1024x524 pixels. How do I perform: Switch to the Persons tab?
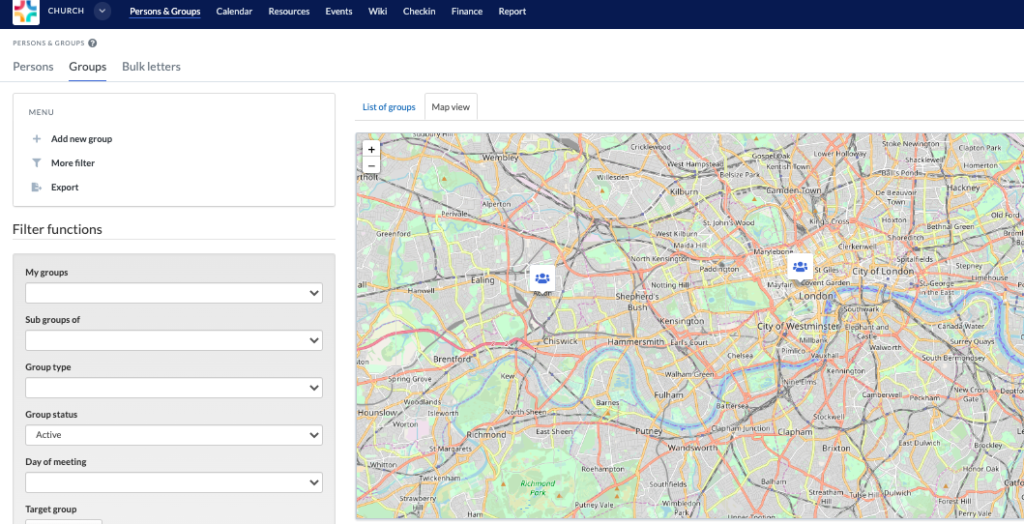tap(33, 67)
